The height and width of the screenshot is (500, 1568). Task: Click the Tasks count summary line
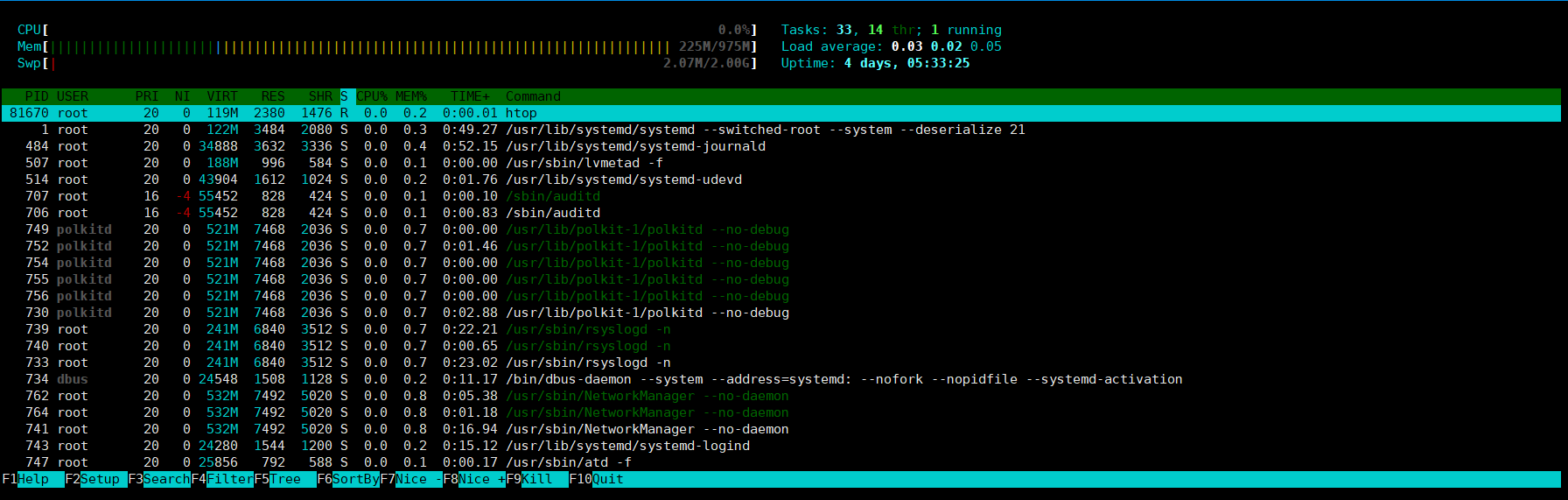point(892,30)
